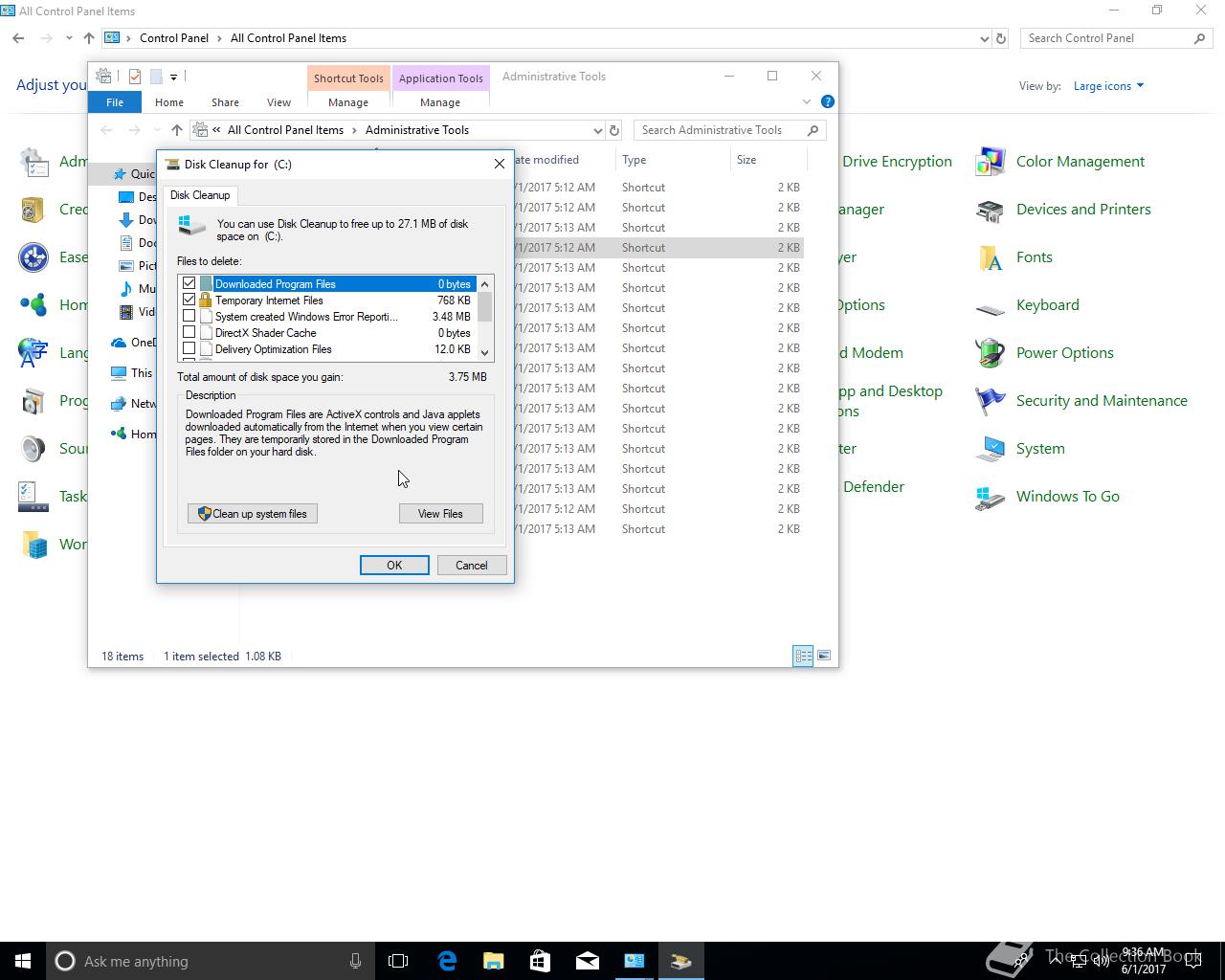Click the Cortana Ask me anything box
Image resolution: width=1225 pixels, height=980 pixels.
click(x=210, y=961)
